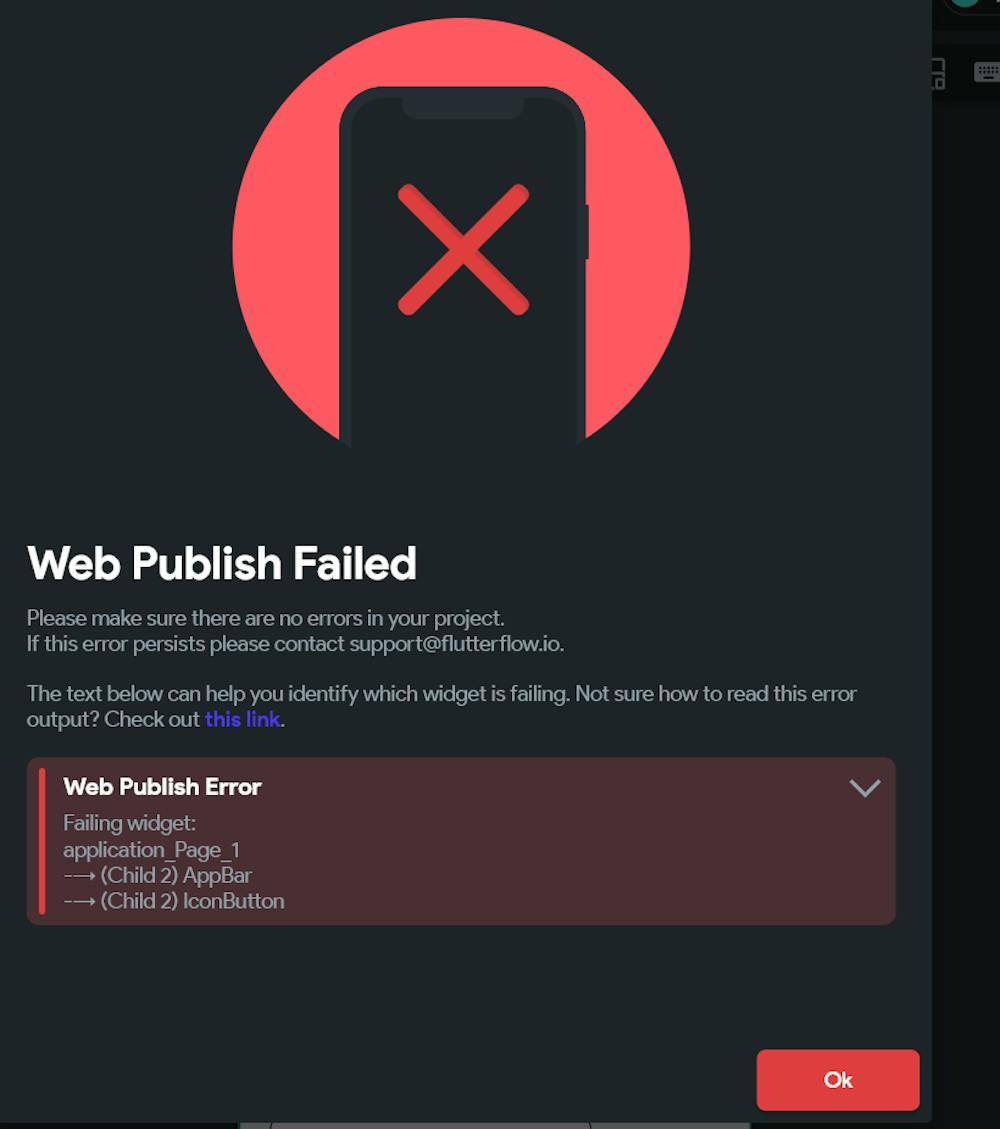Open keyboard shortcuts icon in top toolbar
This screenshot has width=1000, height=1129.
986,72
